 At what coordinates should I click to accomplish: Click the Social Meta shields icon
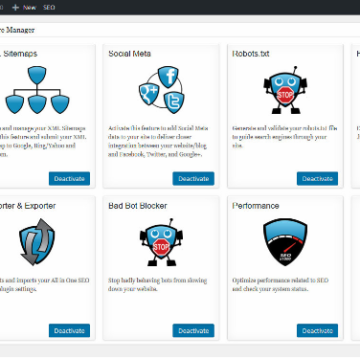[x=162, y=90]
